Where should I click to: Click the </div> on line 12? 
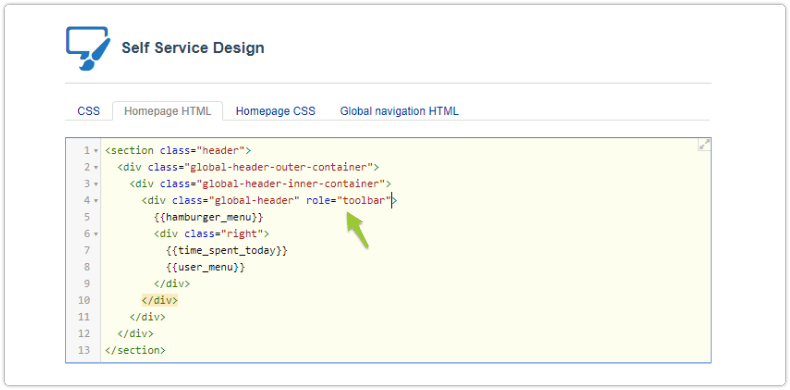pos(135,334)
